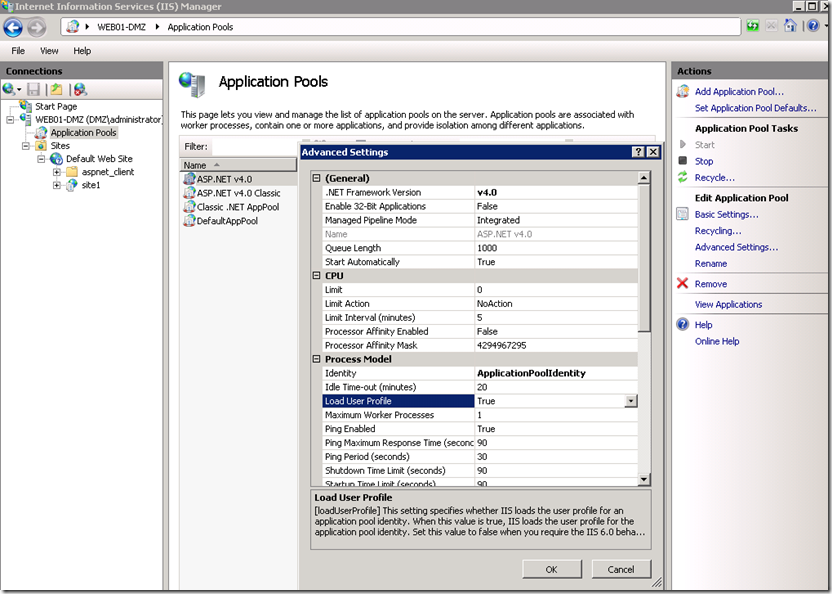Click OK in Advanced Settings dialog
This screenshot has width=832, height=594.
552,569
